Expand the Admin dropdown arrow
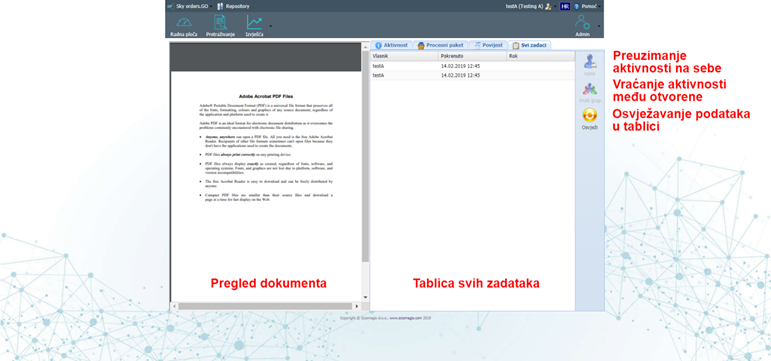Screen dimensions: 771x361 598,26
